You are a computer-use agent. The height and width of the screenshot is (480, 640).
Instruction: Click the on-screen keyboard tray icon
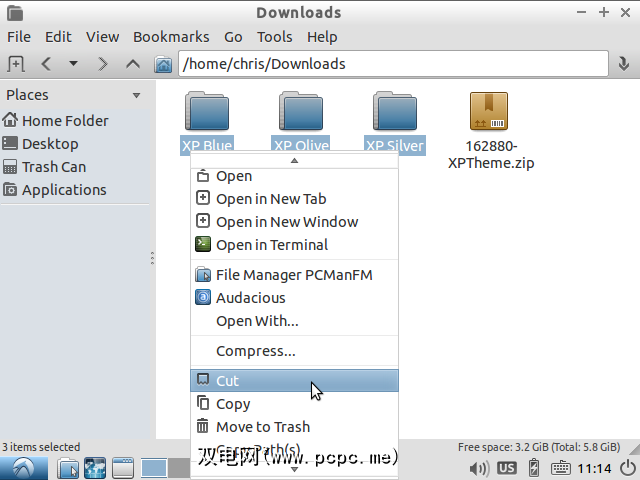560,468
